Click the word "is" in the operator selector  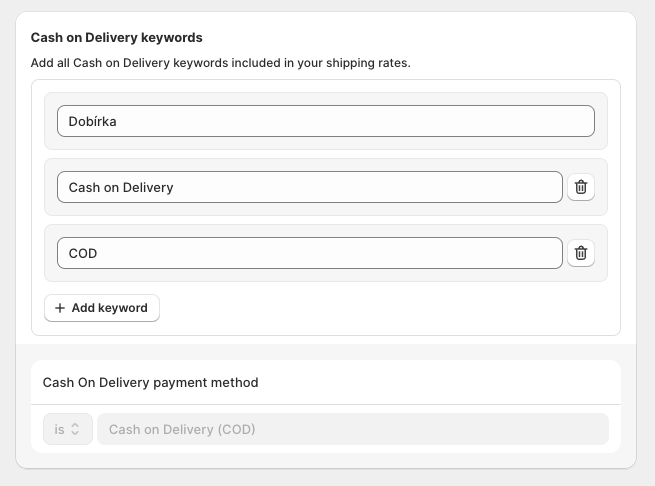pyautogui.click(x=59, y=429)
